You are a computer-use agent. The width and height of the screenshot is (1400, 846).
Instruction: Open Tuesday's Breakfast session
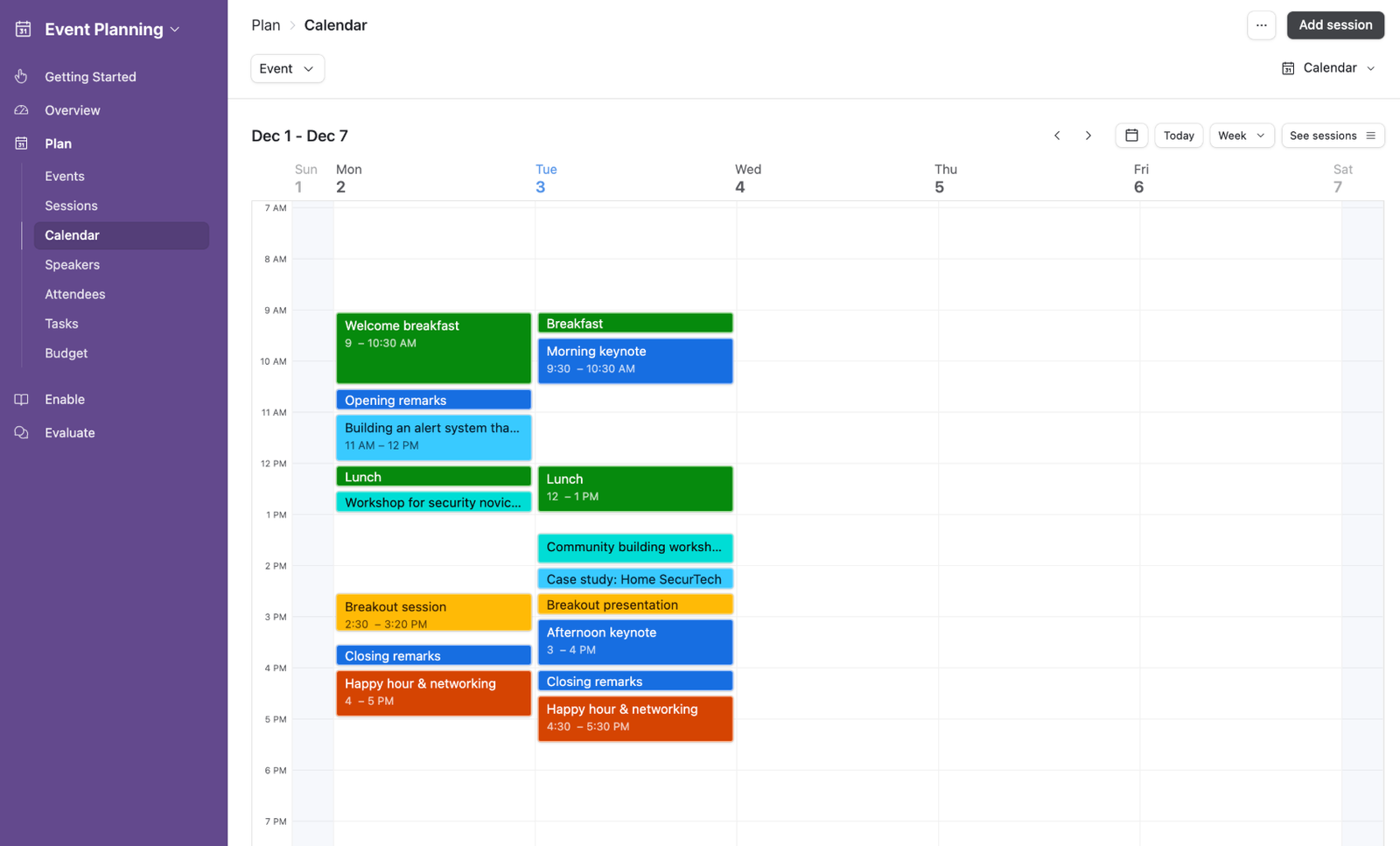[x=635, y=324]
